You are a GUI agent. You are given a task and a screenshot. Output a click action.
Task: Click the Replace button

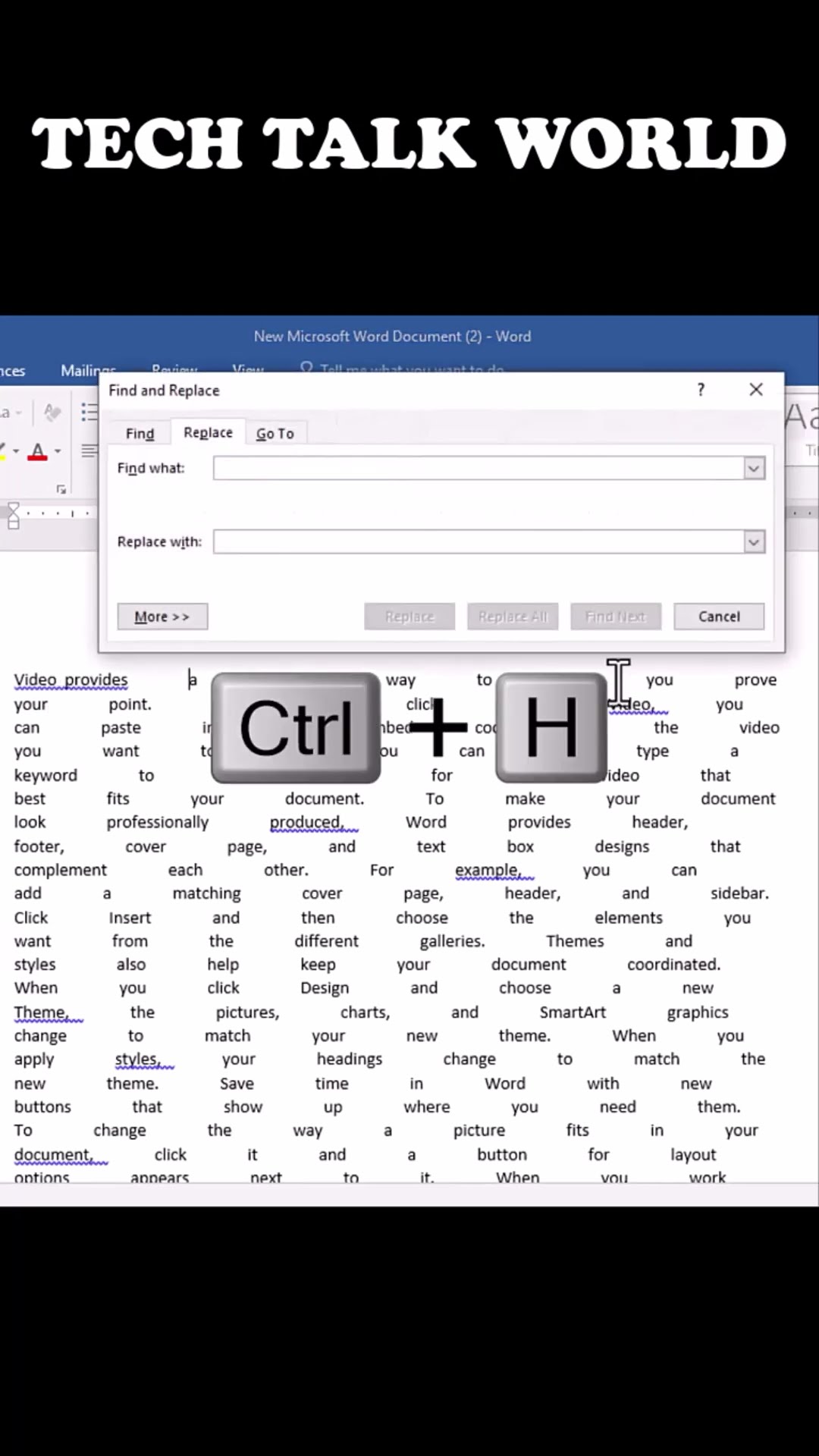click(409, 617)
